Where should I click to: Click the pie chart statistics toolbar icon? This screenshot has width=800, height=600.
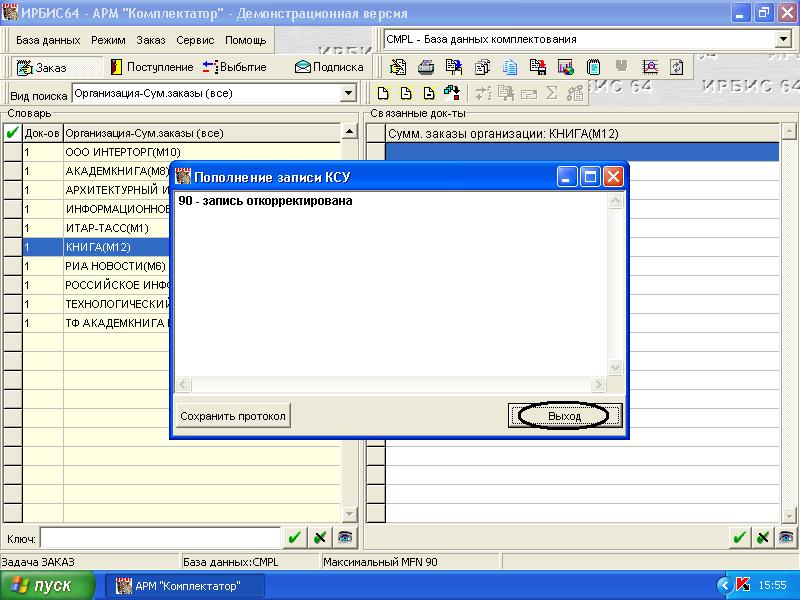pyautogui.click(x=566, y=68)
